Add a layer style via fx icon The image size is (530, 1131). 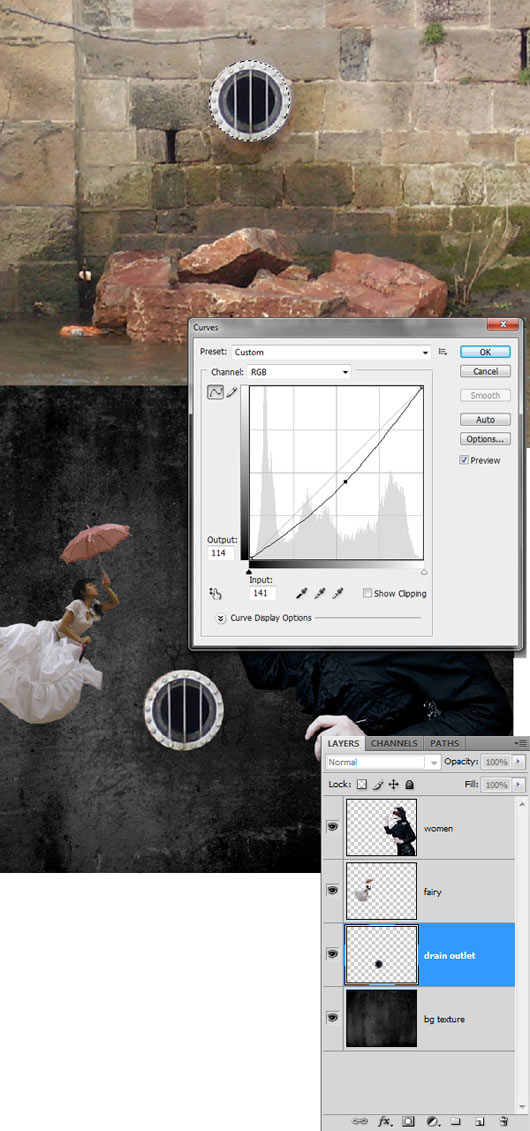pos(385,1122)
